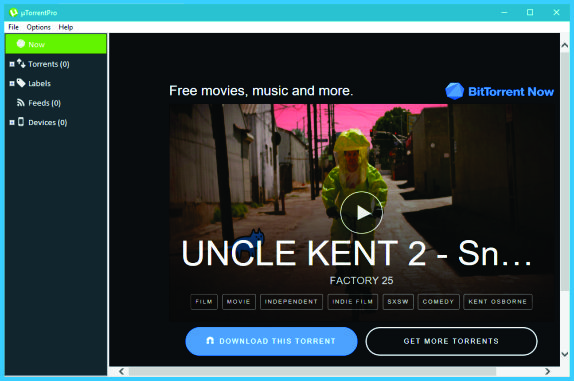Click the horizontal scrollbar thumb
Image resolution: width=574 pixels, height=381 pixels.
[x=312, y=371]
